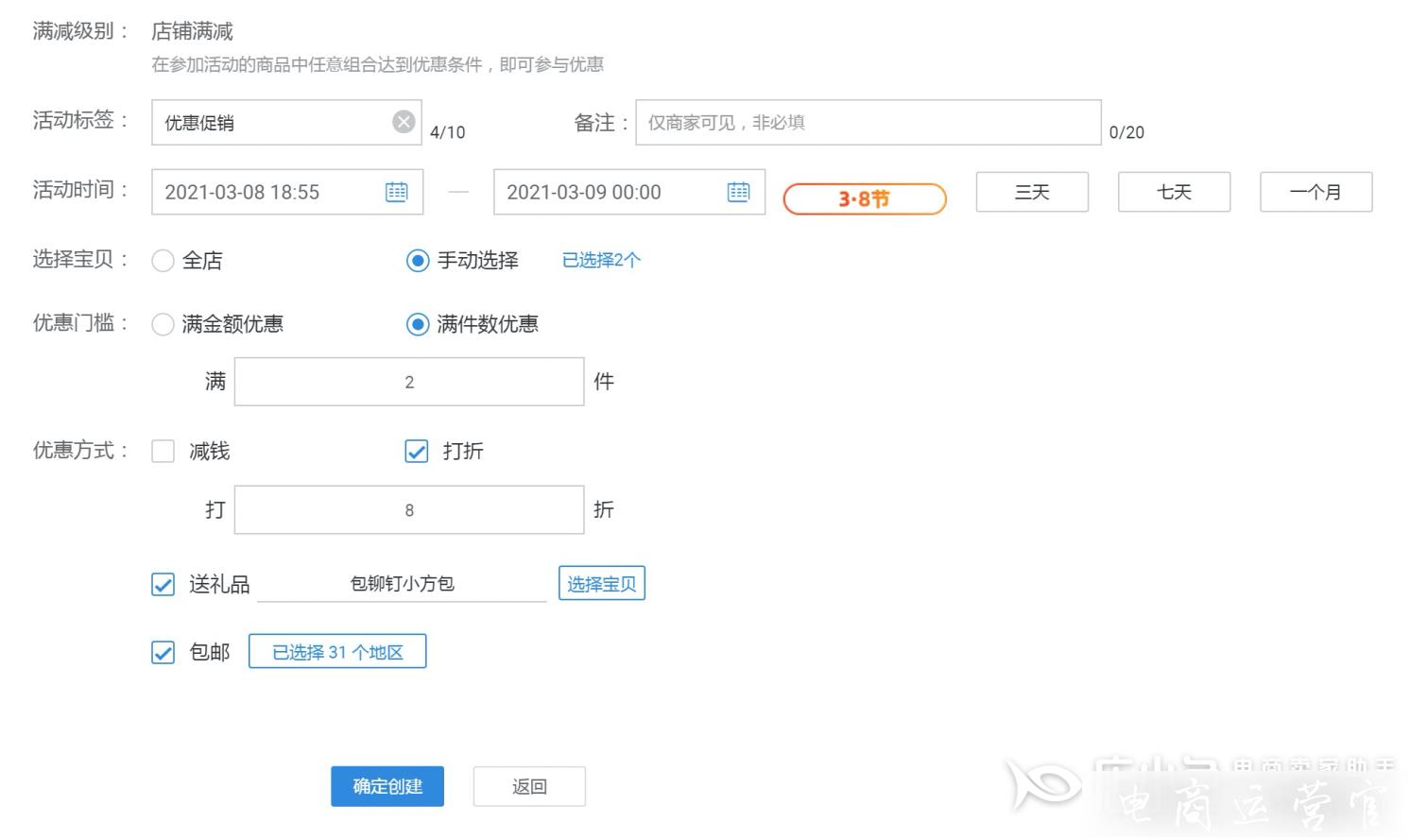This screenshot has height=840, width=1410.
Task: Select the 全店 radio option
Action: pyautogui.click(x=163, y=261)
